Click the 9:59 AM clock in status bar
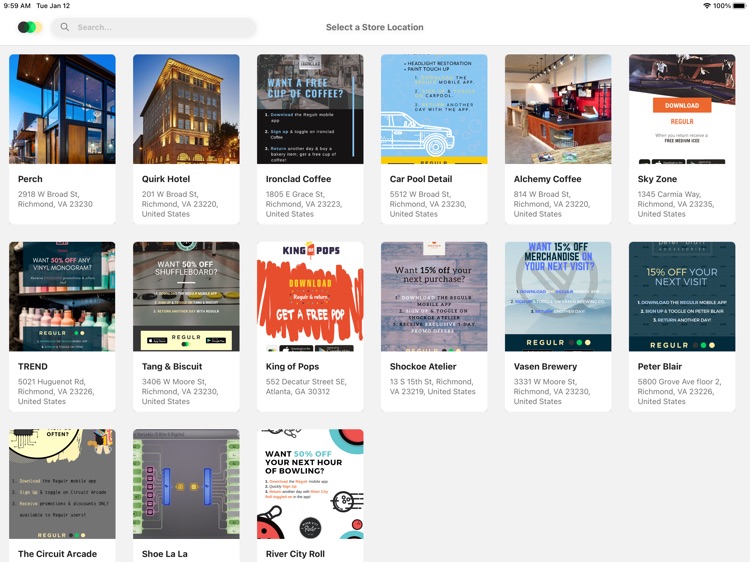Screen dimensions: 750x562 tap(17, 6)
